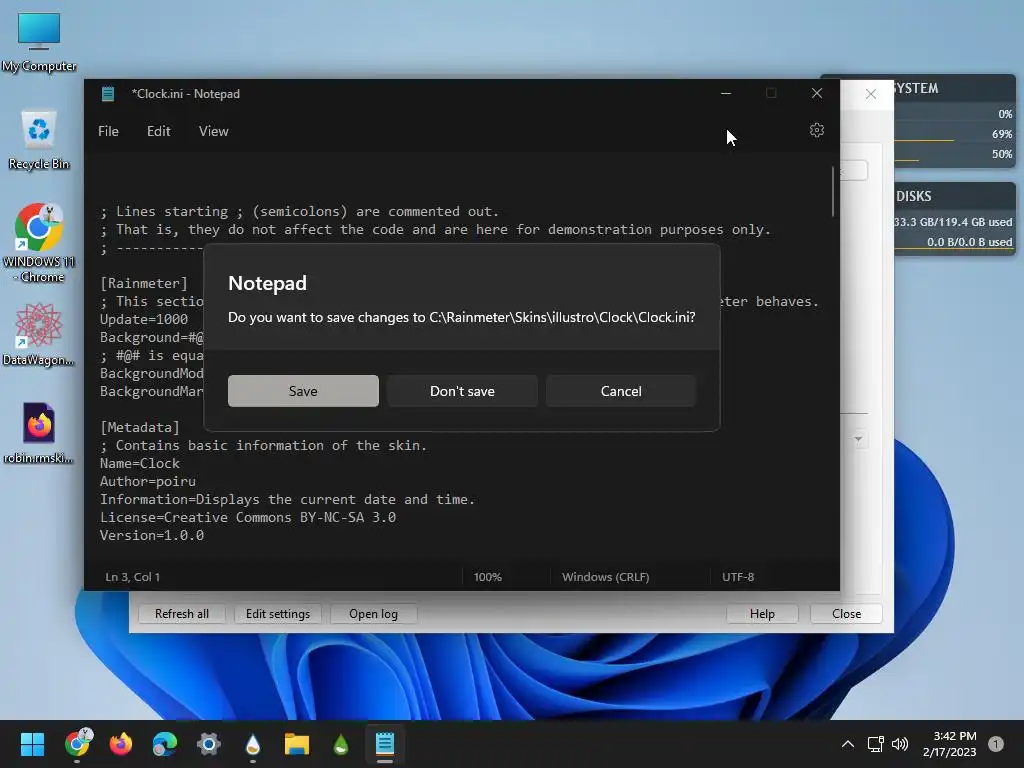1024x768 pixels.
Task: Open the network tray icon
Action: 875,744
